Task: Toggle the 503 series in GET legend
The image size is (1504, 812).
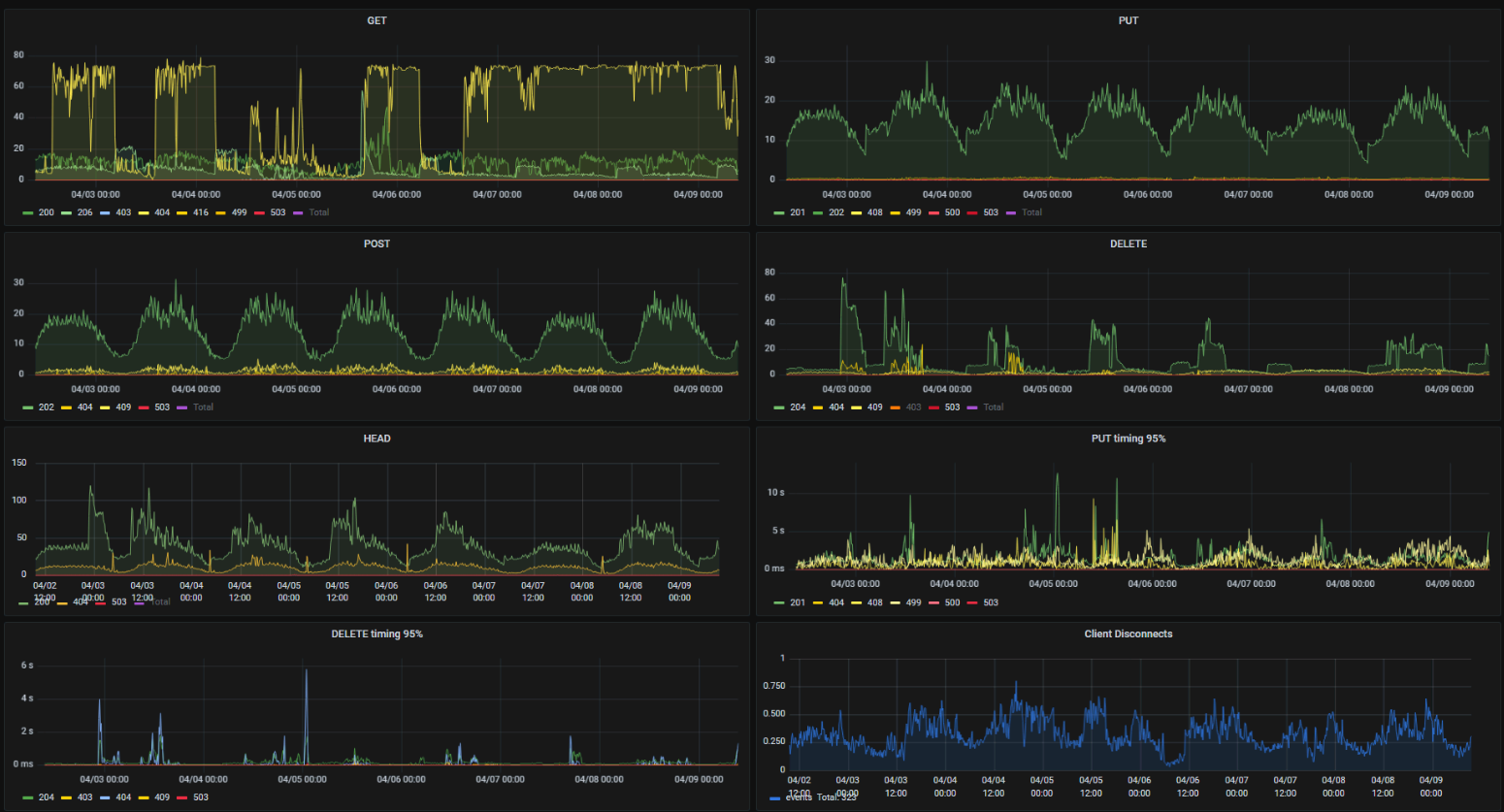Action: click(278, 212)
